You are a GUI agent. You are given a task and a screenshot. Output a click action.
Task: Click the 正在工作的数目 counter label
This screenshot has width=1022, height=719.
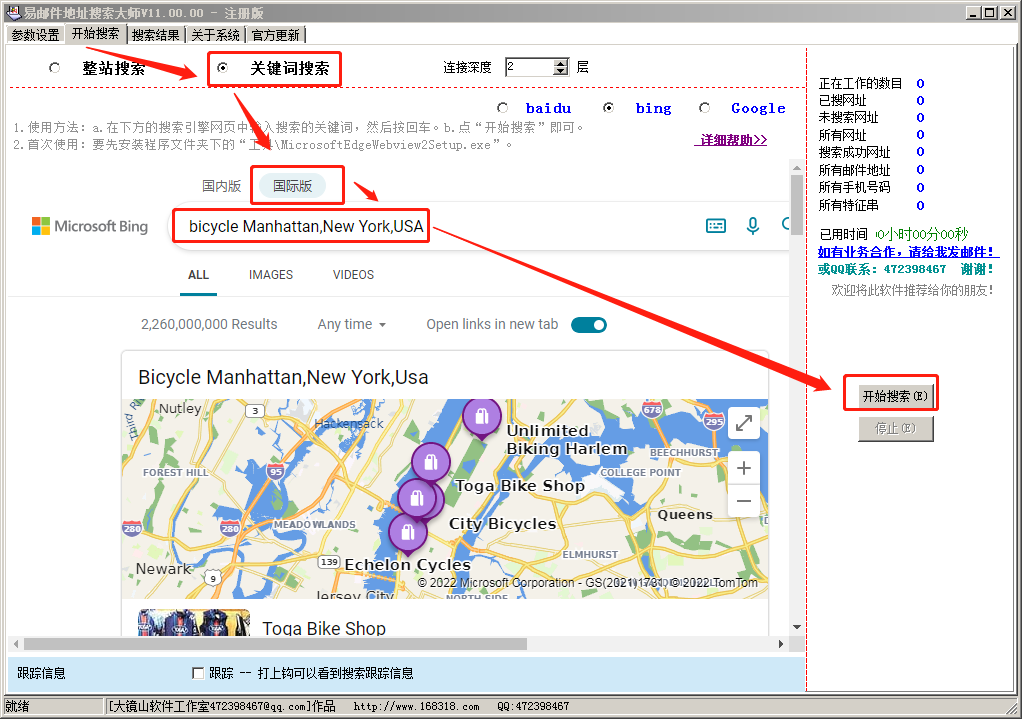(860, 83)
